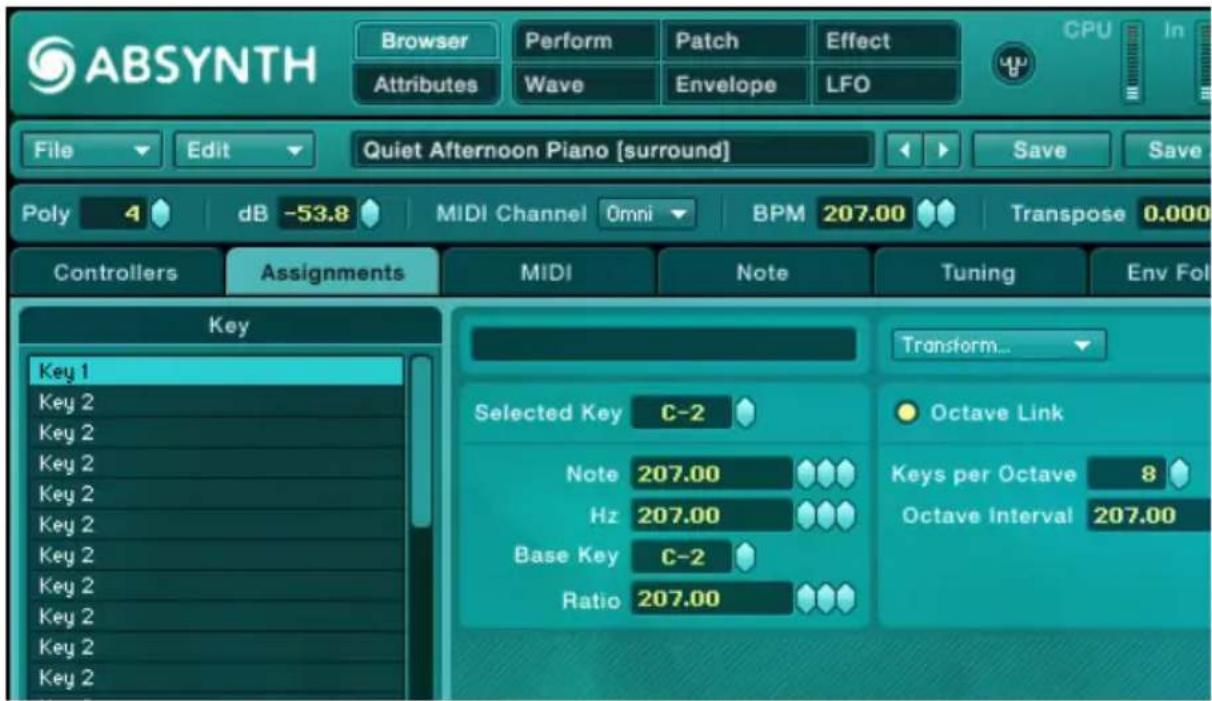Click the Key list scrollbar

[421, 442]
